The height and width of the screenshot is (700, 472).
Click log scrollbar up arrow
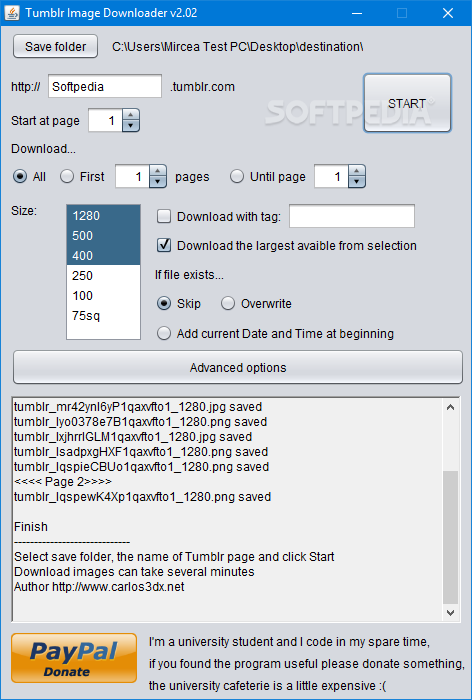point(450,407)
